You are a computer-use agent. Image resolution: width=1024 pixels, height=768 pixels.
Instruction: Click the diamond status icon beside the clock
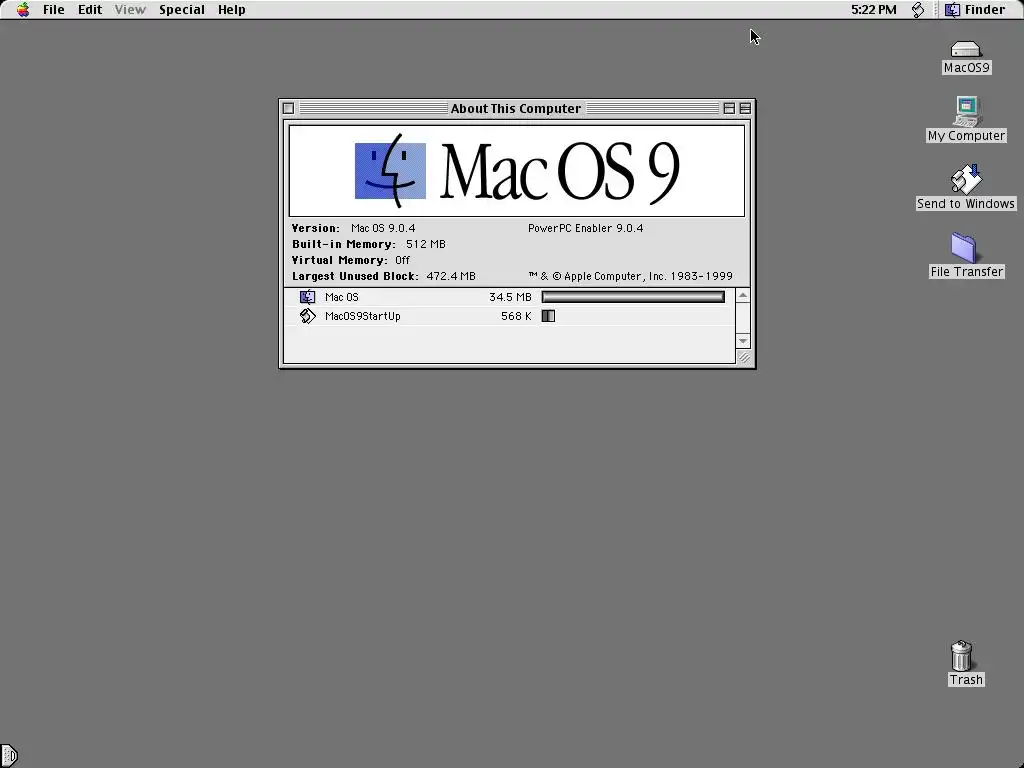coord(918,10)
